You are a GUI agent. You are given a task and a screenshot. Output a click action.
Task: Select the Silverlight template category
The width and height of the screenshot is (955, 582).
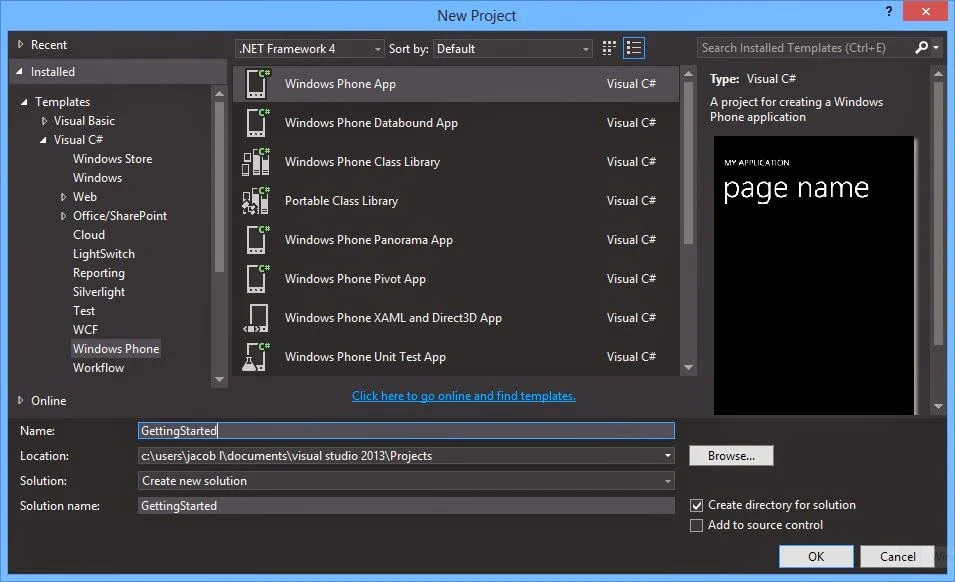click(x=99, y=292)
